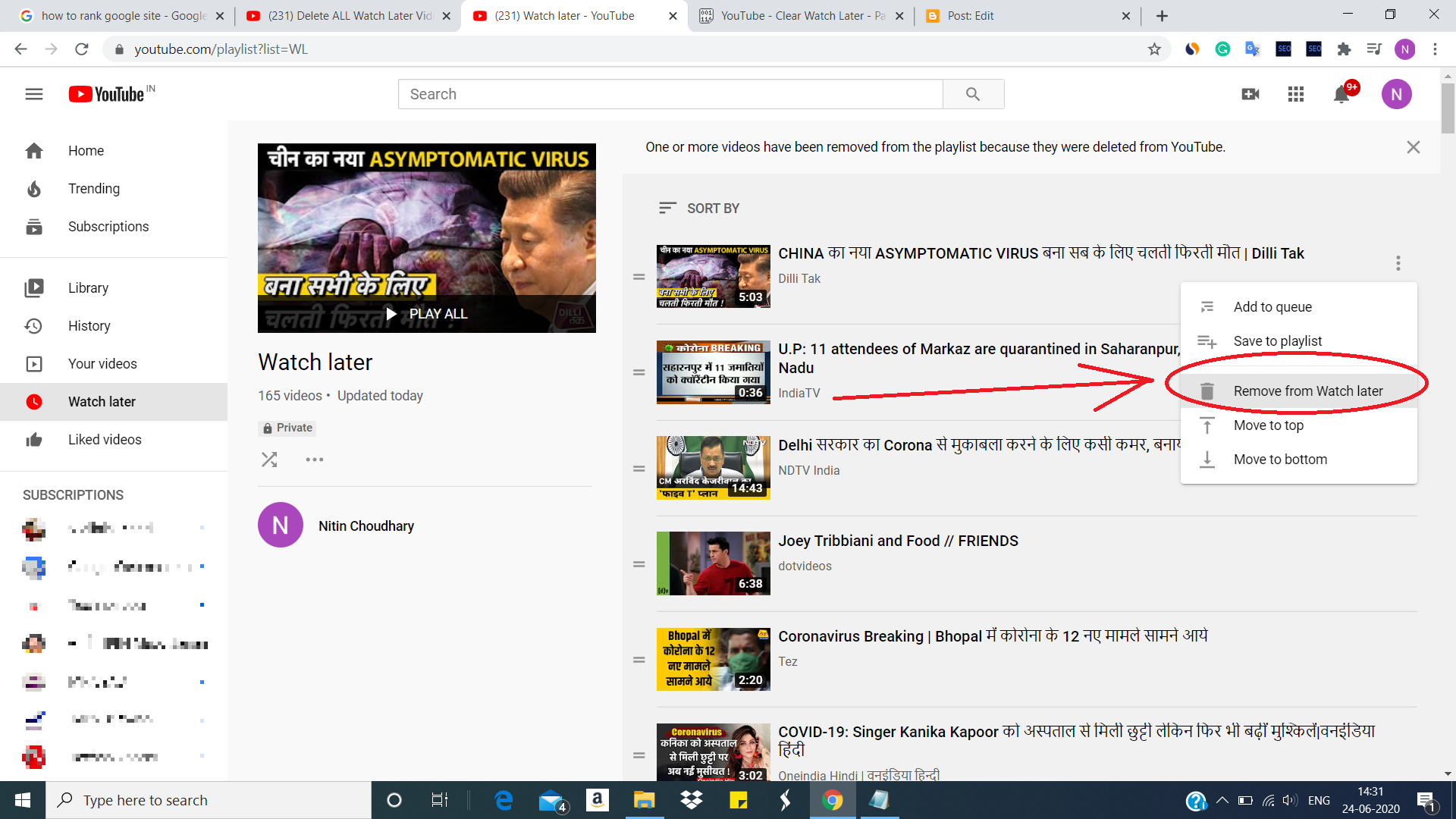The width and height of the screenshot is (1456, 819).
Task: Switch to Post: Edit tab
Action: 1028,16
